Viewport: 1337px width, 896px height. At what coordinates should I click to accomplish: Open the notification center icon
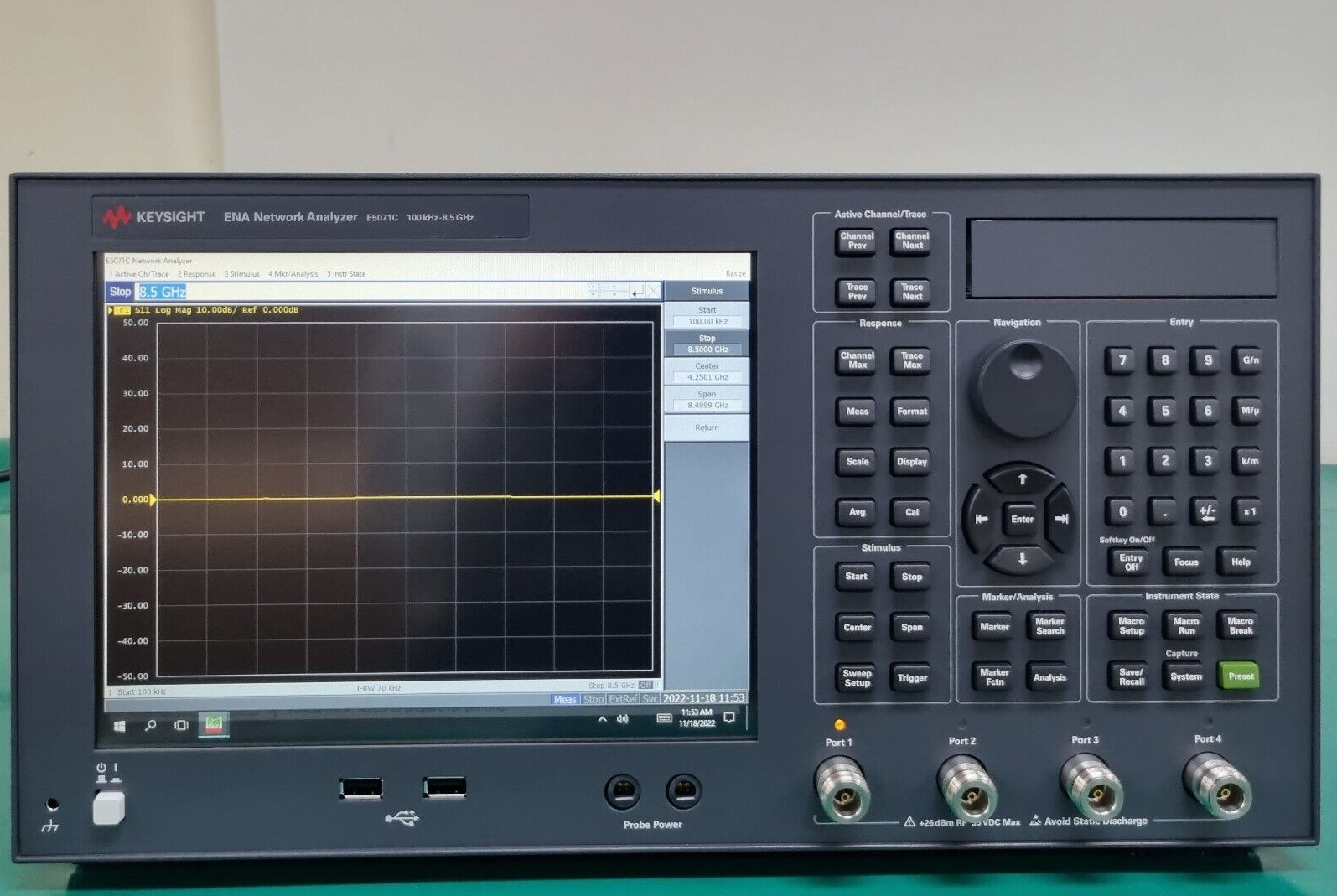click(729, 717)
